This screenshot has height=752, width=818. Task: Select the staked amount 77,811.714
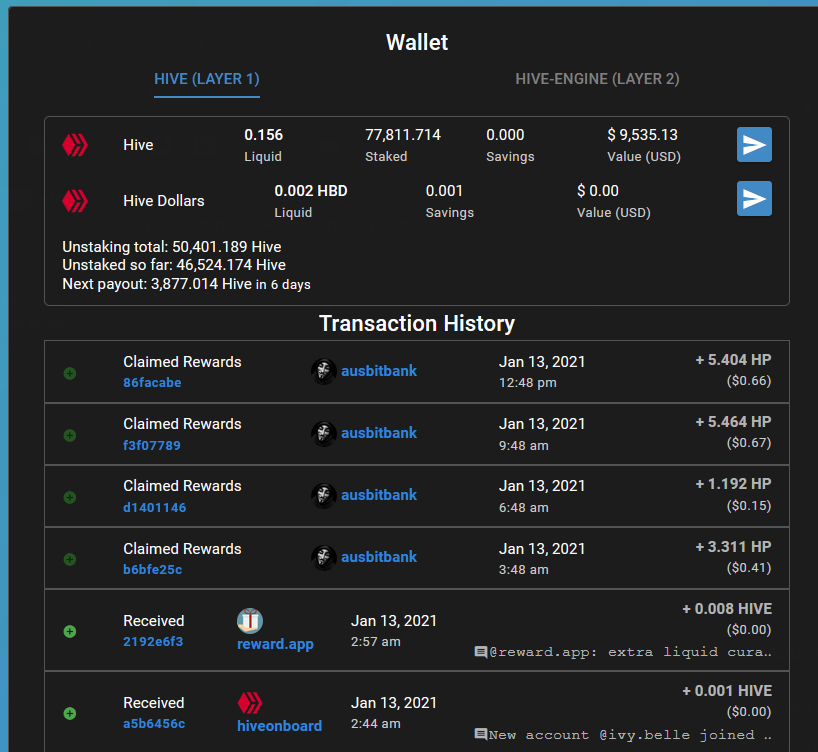coord(403,135)
